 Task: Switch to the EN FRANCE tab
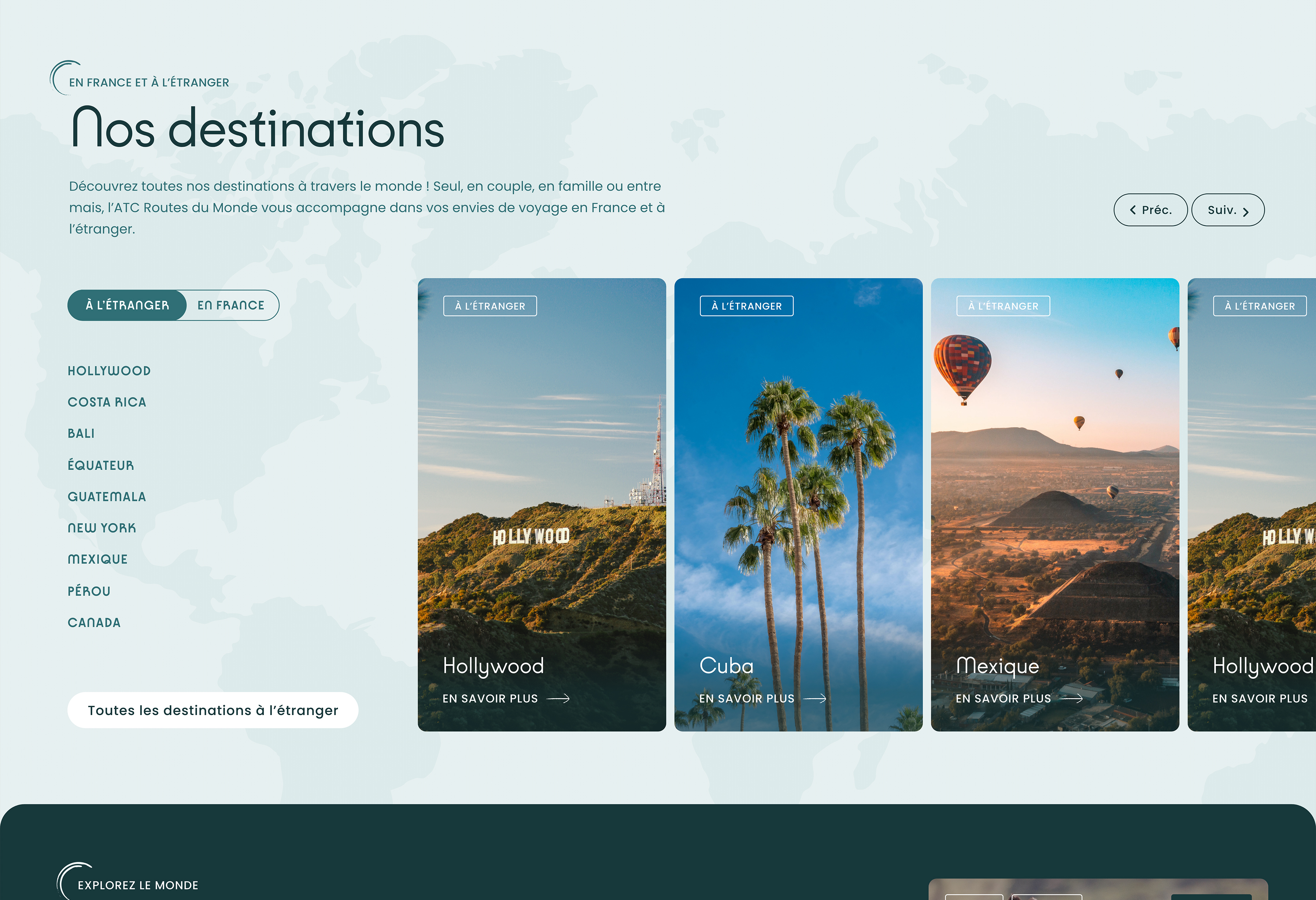pyautogui.click(x=231, y=305)
